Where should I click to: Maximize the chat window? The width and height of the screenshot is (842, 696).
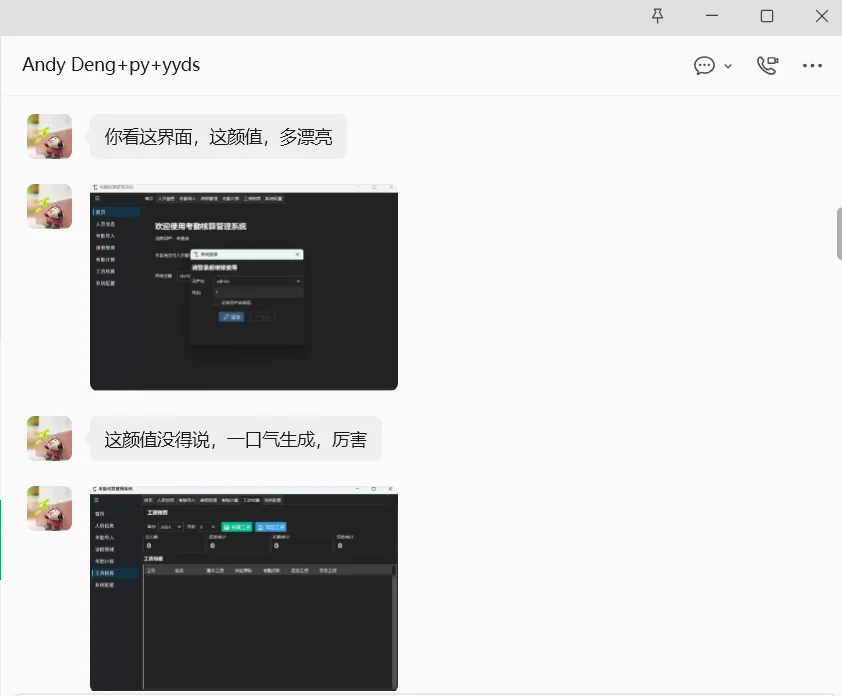(x=767, y=16)
